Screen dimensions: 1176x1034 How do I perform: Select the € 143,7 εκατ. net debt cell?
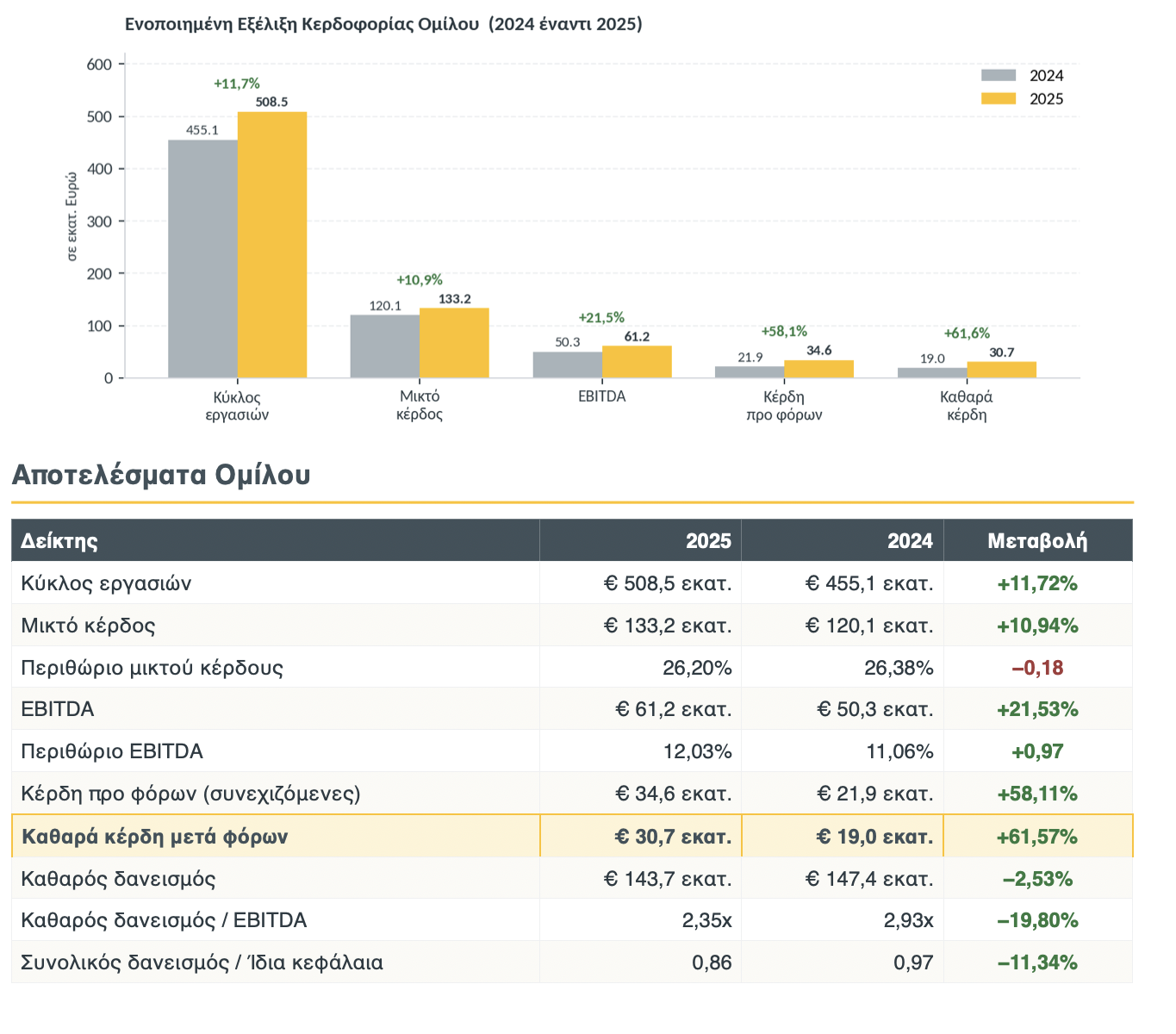tap(668, 879)
